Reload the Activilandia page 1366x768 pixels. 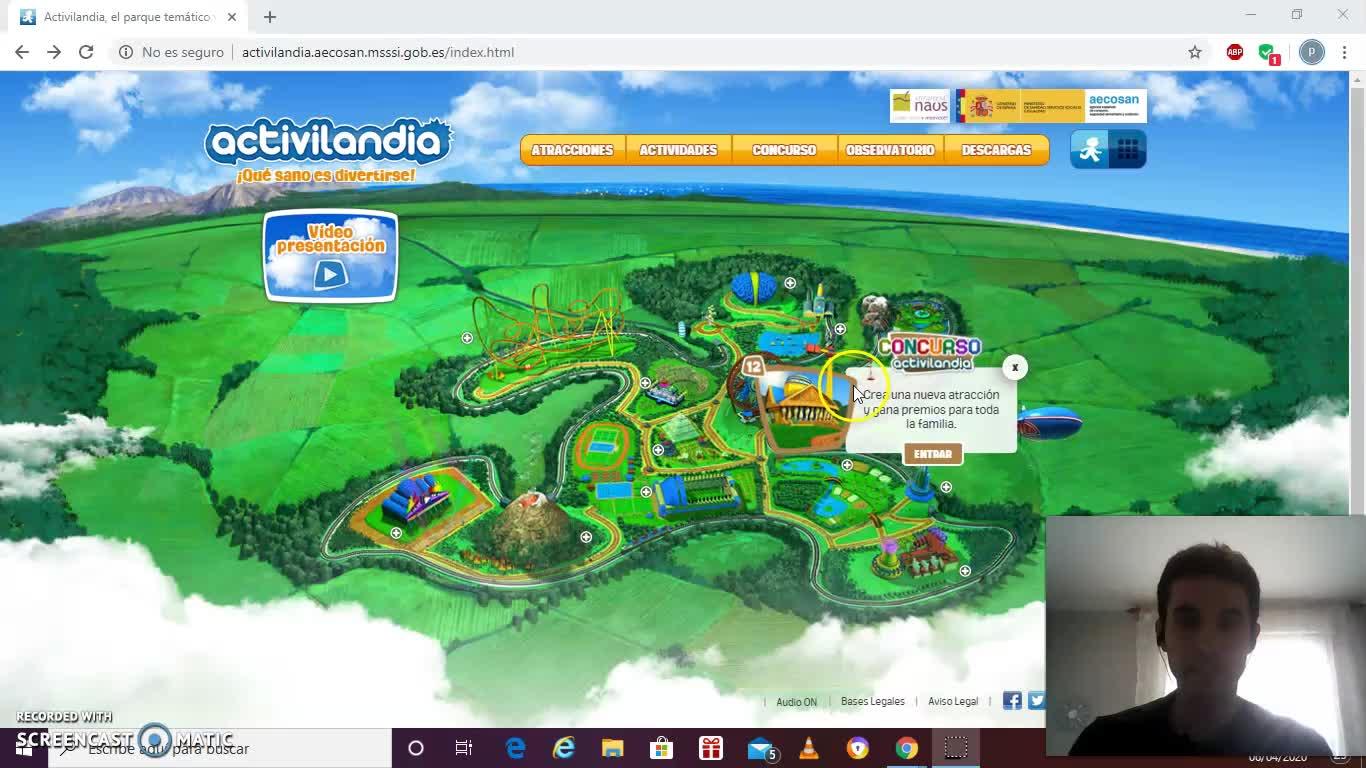[x=86, y=52]
